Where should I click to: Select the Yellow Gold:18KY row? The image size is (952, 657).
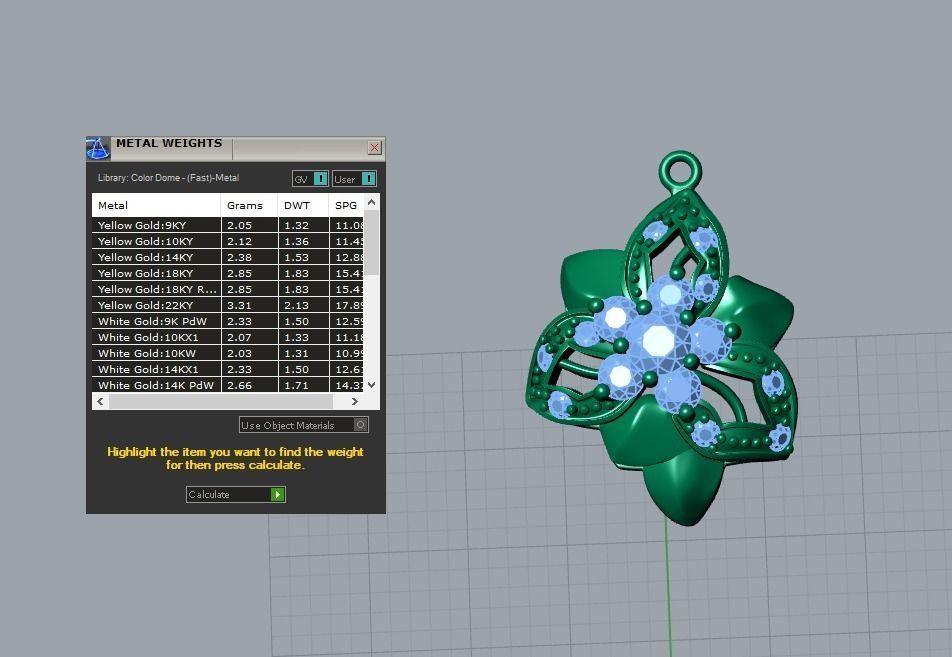[x=228, y=273]
